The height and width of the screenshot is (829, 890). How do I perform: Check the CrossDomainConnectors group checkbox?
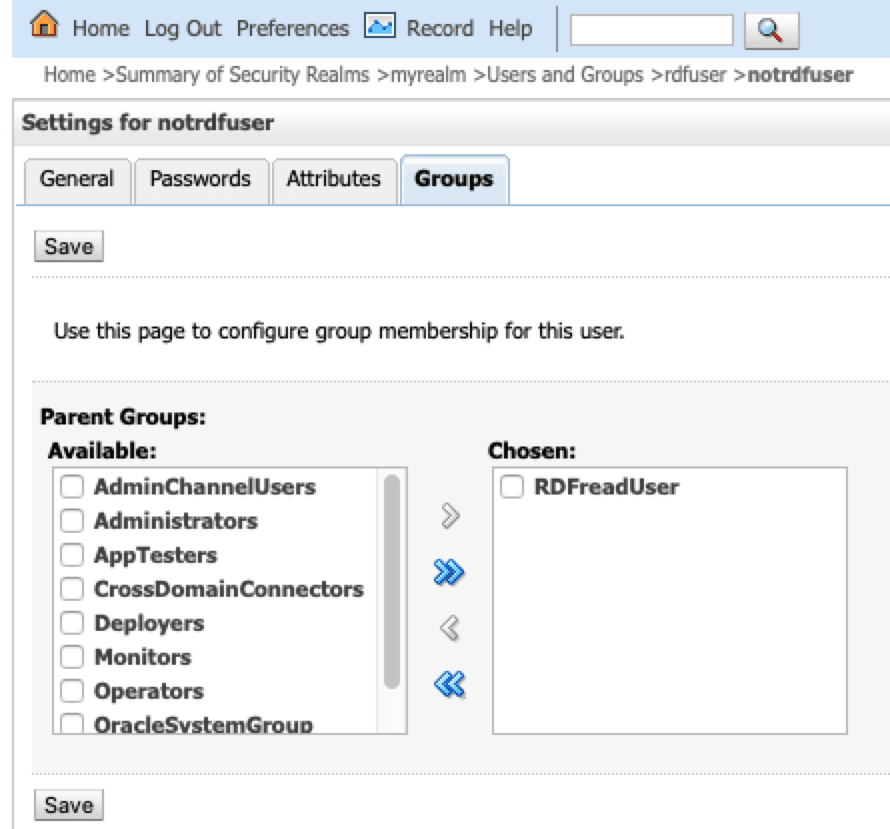[72, 589]
